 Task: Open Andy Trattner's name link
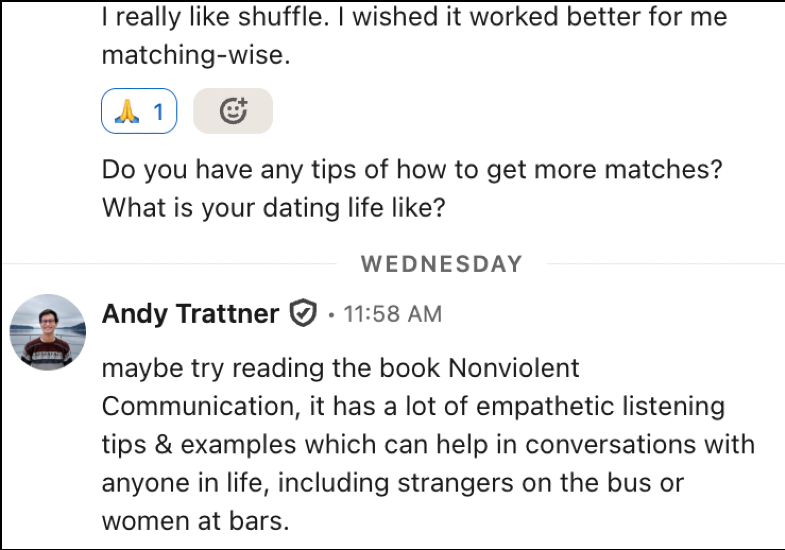(x=190, y=314)
